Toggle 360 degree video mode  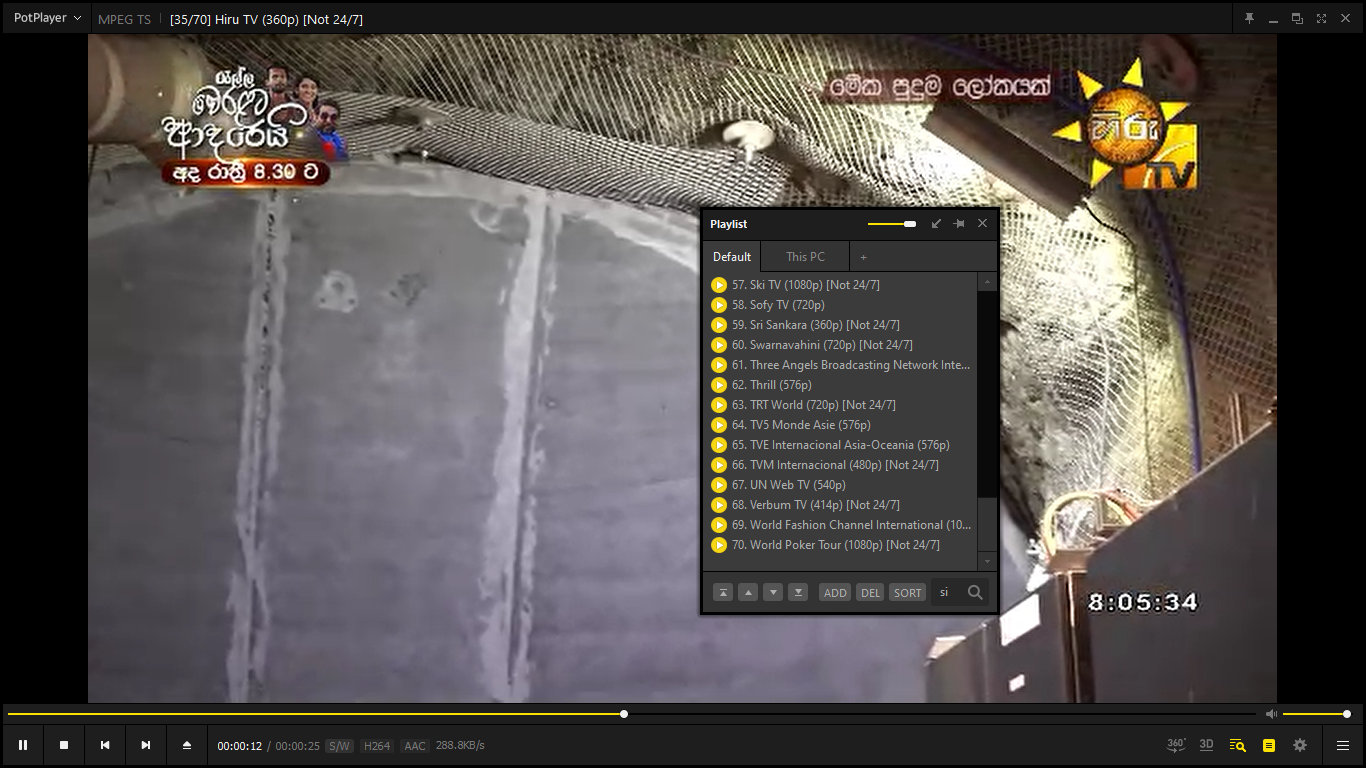[1177, 745]
